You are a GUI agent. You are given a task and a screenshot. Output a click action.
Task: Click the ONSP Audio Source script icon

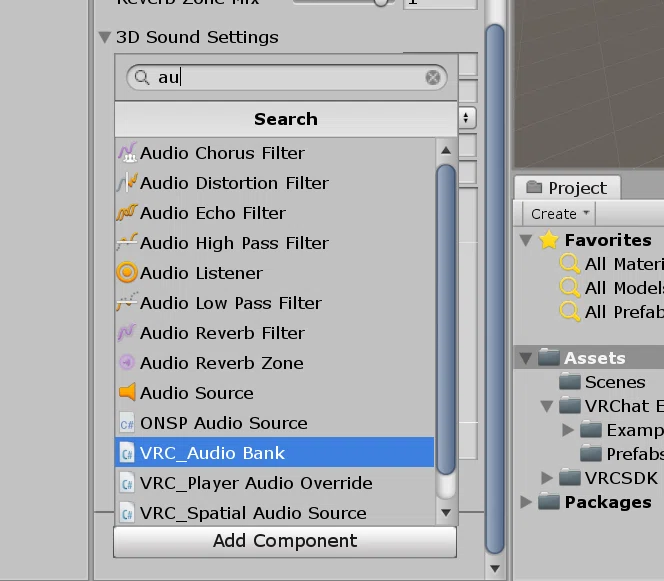click(127, 423)
